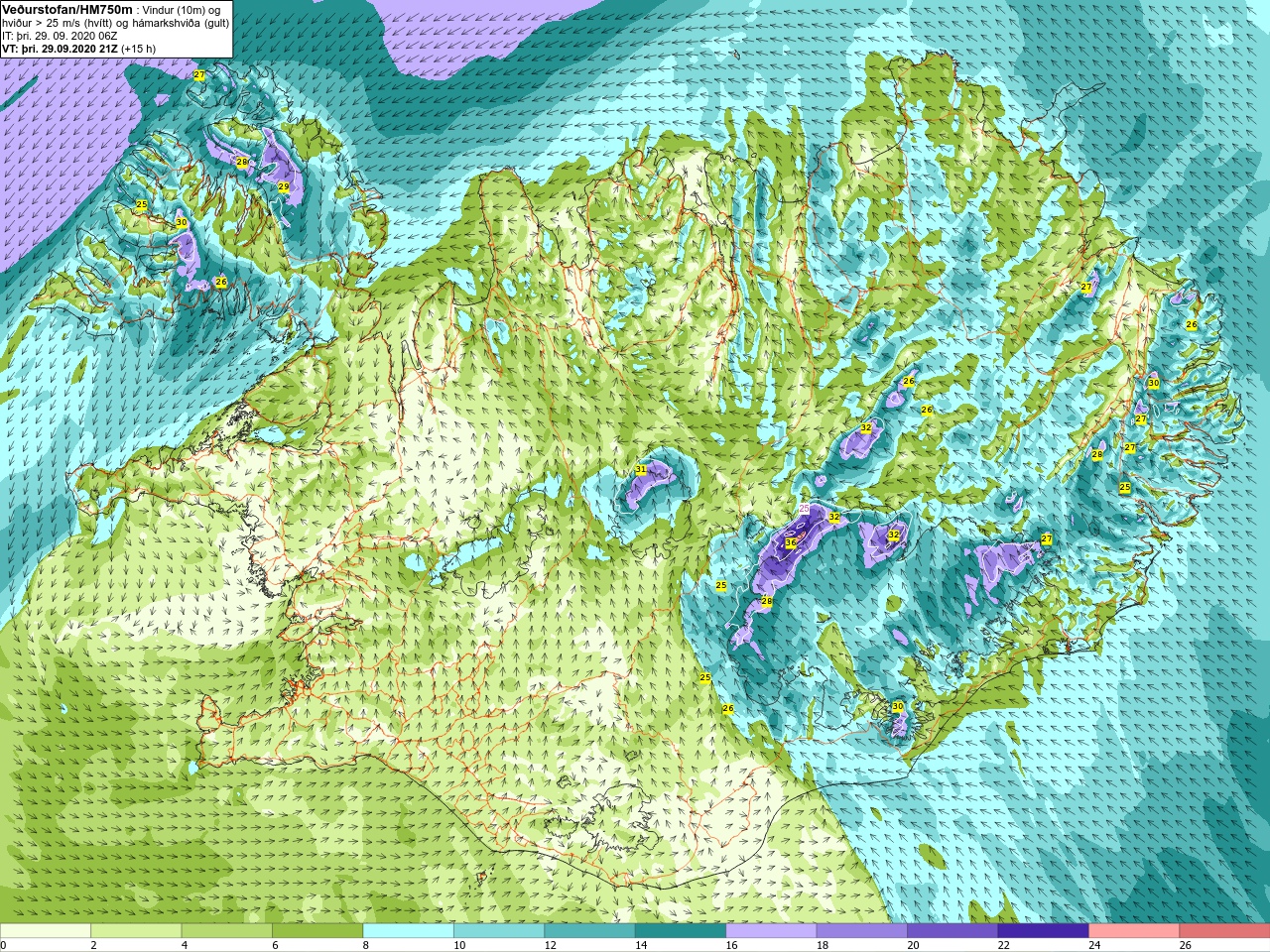Viewport: 1270px width, 952px height.
Task: Click the 'VT: þri. 29.09.2020 21Z (+15 h)' line
Action: (78, 49)
